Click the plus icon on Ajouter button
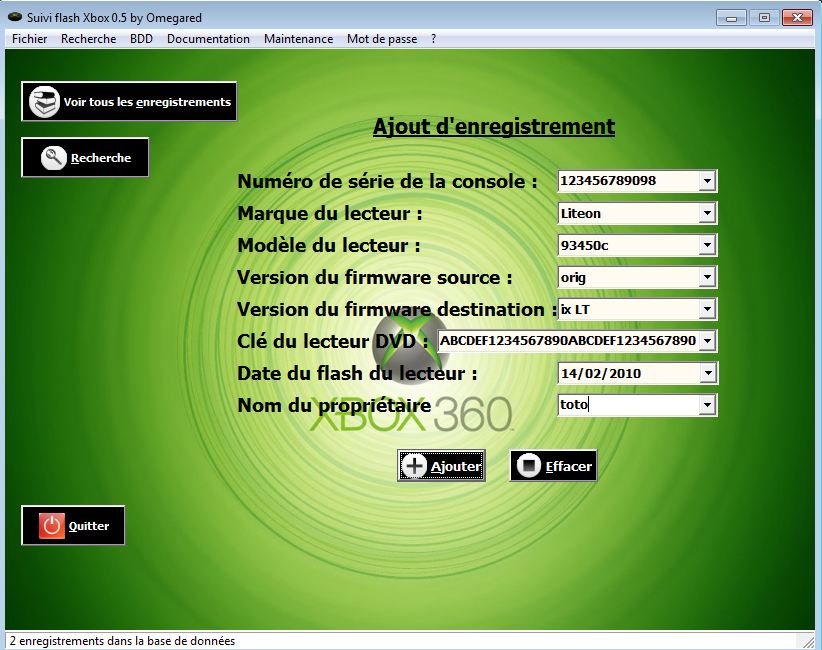Viewport: 822px width, 650px height. coord(414,465)
